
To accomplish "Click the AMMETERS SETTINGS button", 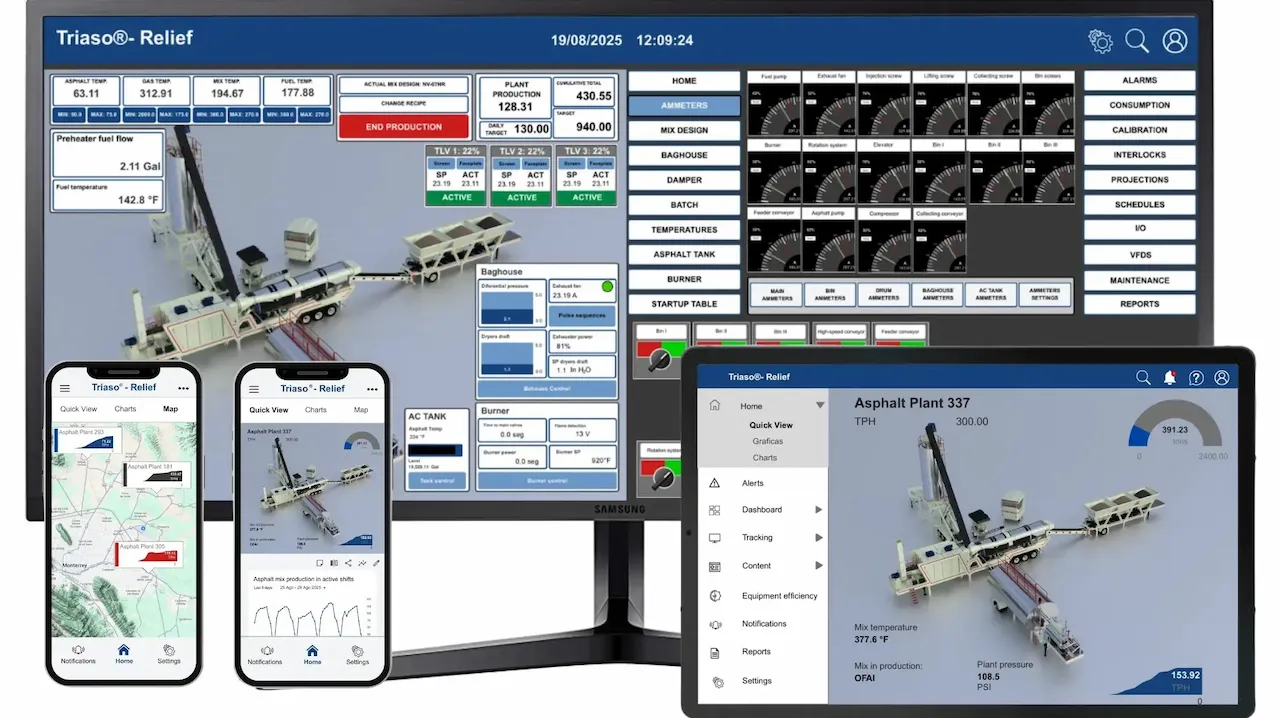I will pyautogui.click(x=1044, y=294).
